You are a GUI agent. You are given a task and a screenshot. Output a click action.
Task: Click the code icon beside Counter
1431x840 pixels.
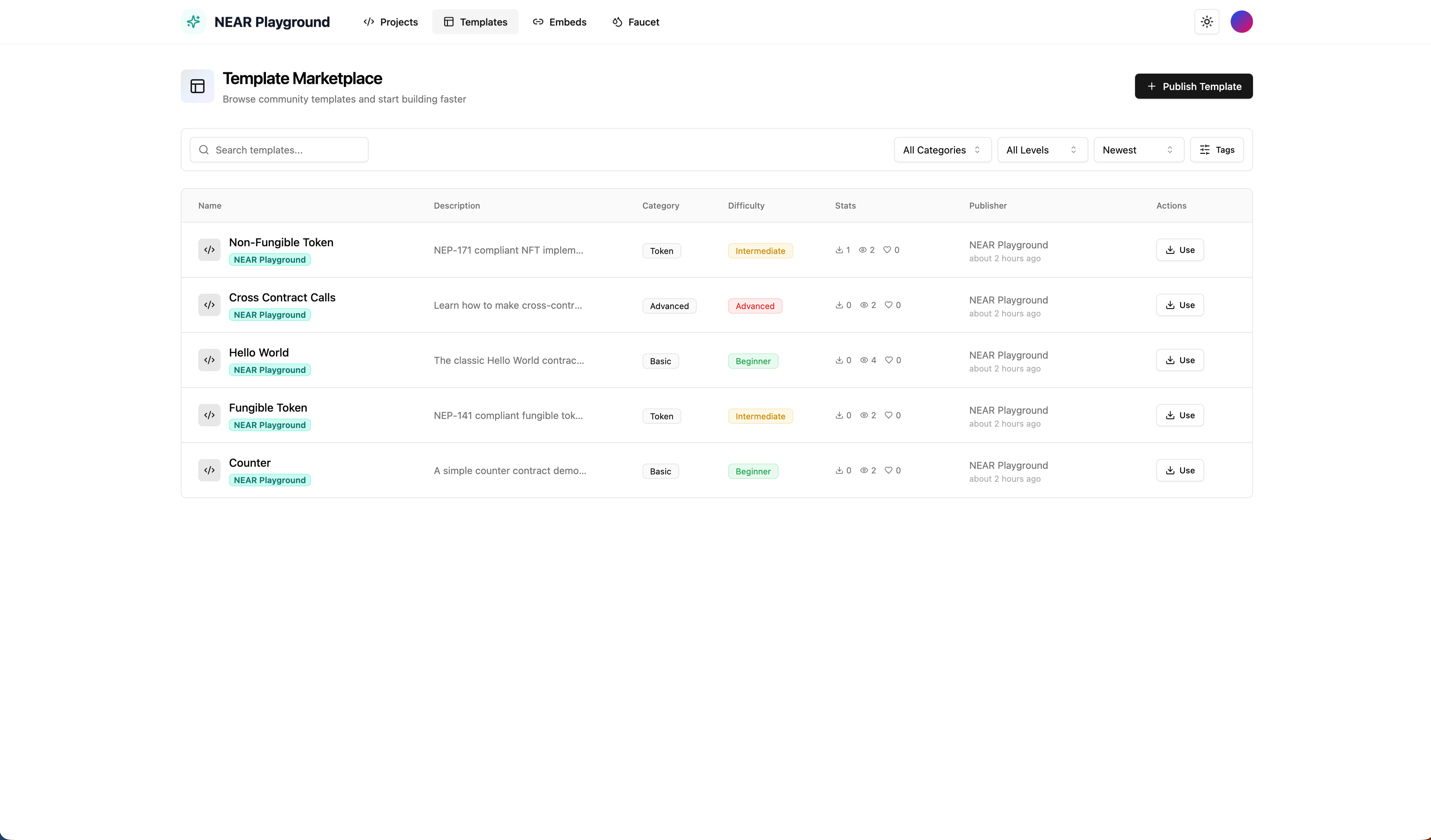(x=209, y=470)
